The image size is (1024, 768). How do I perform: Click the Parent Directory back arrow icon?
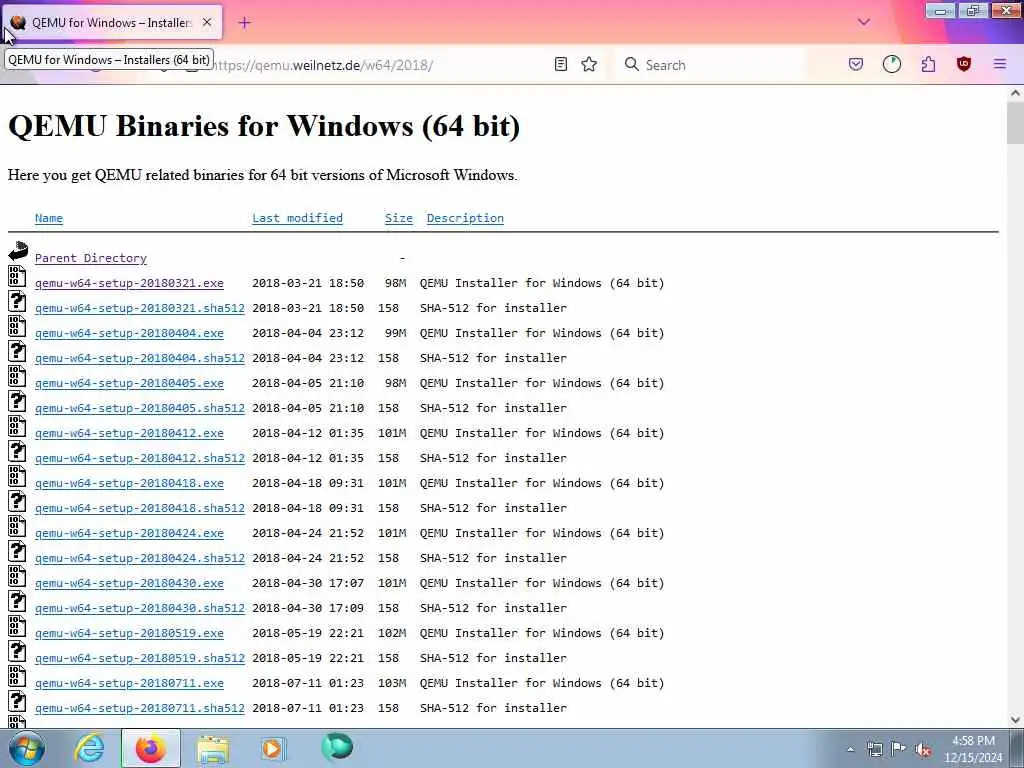[18, 251]
